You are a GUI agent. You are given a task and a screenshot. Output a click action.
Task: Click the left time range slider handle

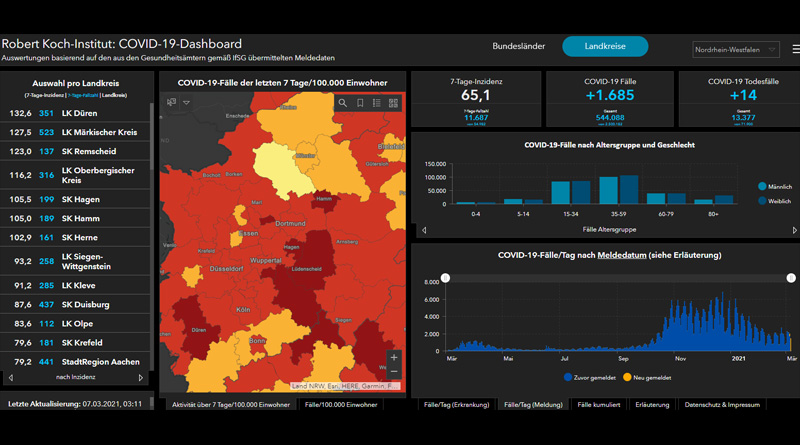click(445, 278)
